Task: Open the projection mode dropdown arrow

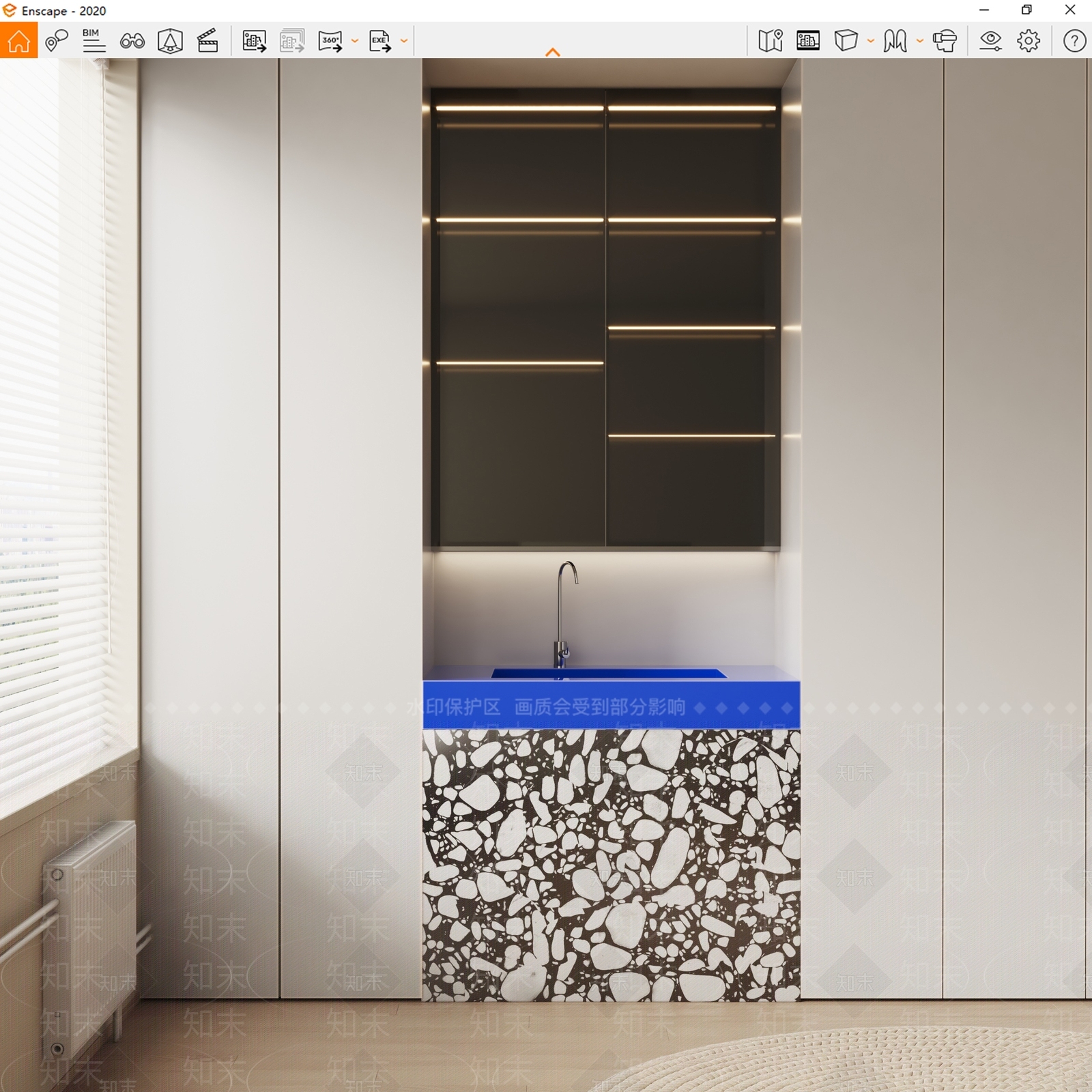Action: 871,41
